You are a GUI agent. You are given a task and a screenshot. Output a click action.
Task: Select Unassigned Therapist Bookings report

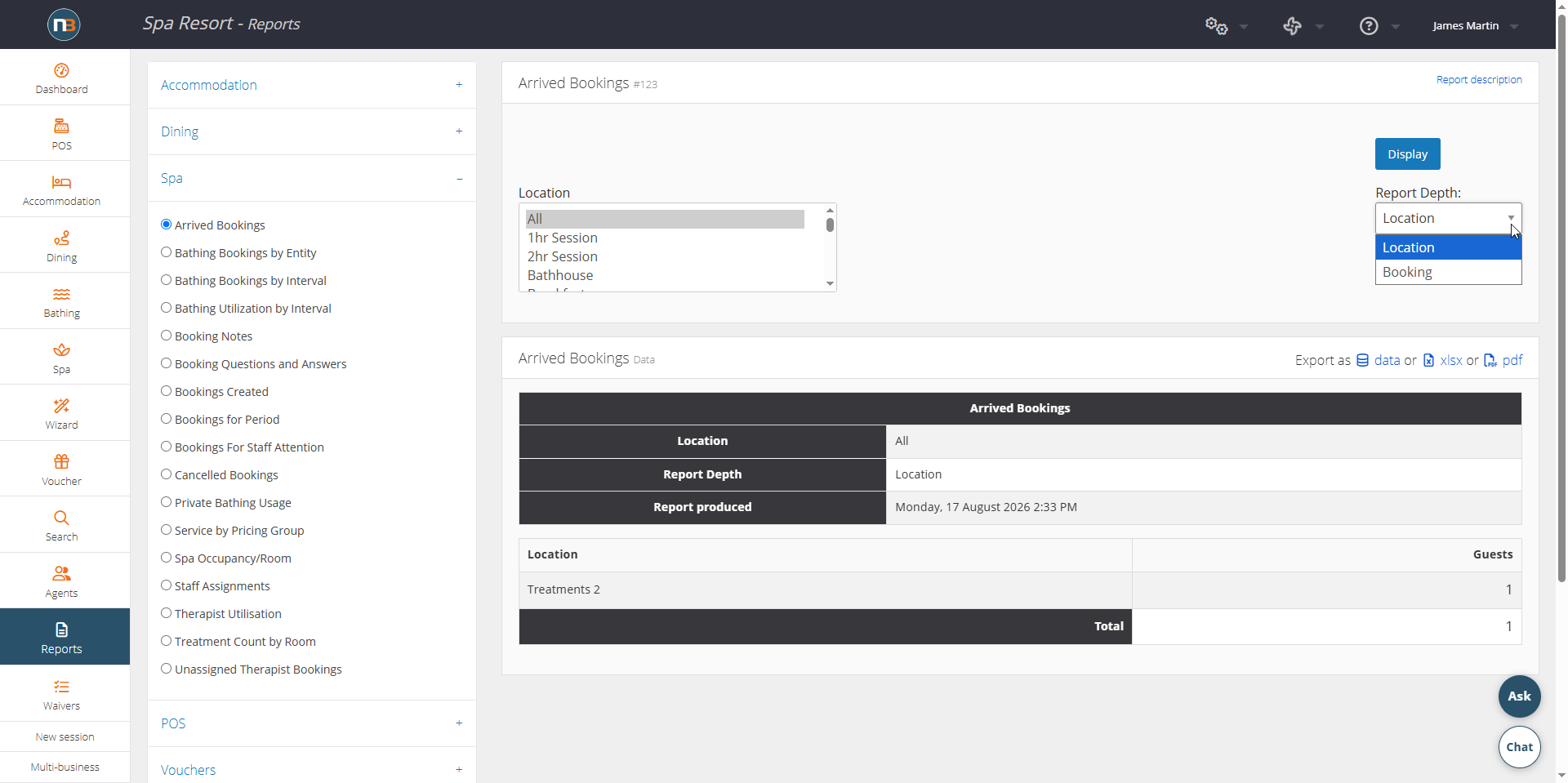pyautogui.click(x=166, y=669)
